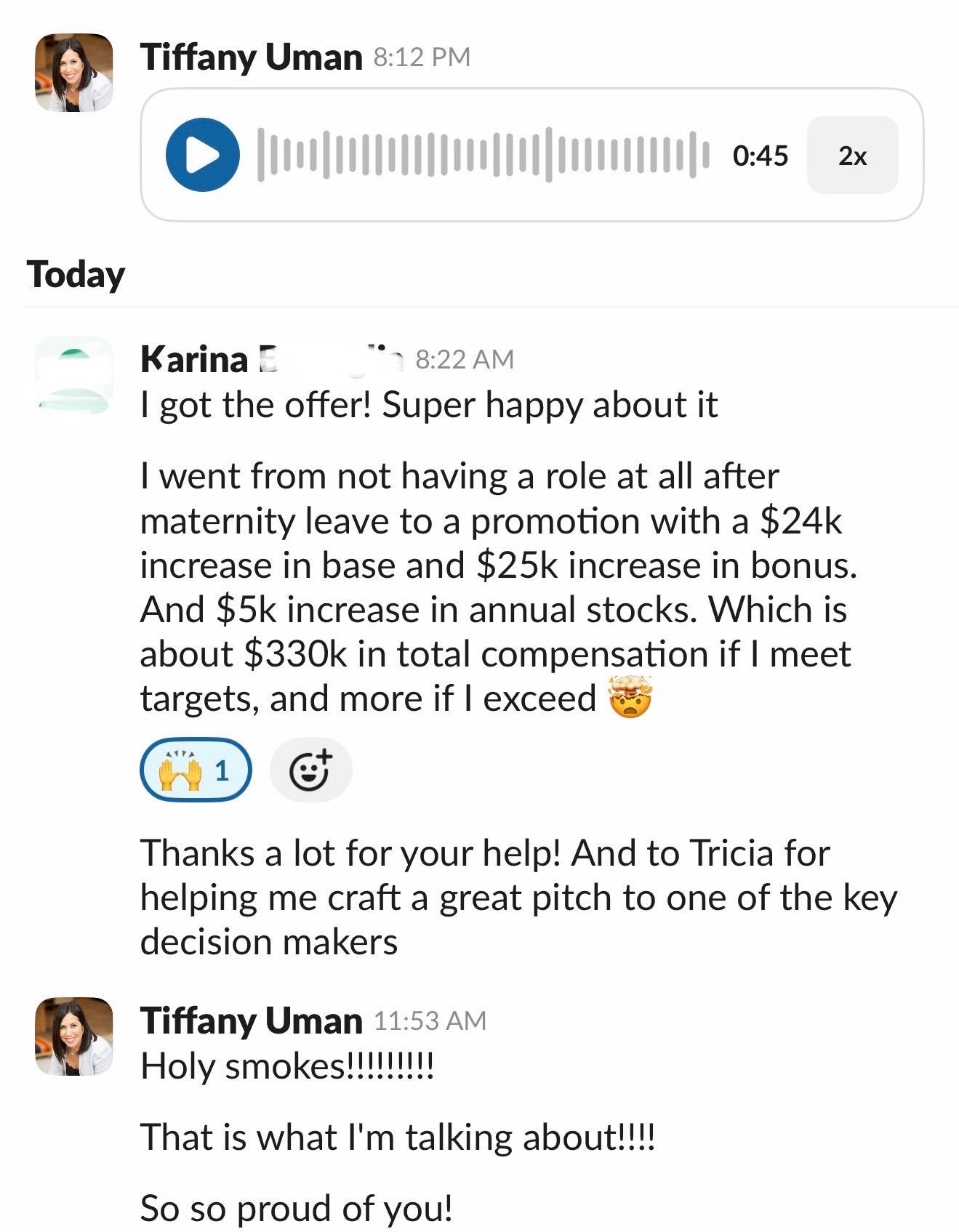Select the "I got the offer!" message
This screenshot has height=1232, width=959.
pos(429,405)
